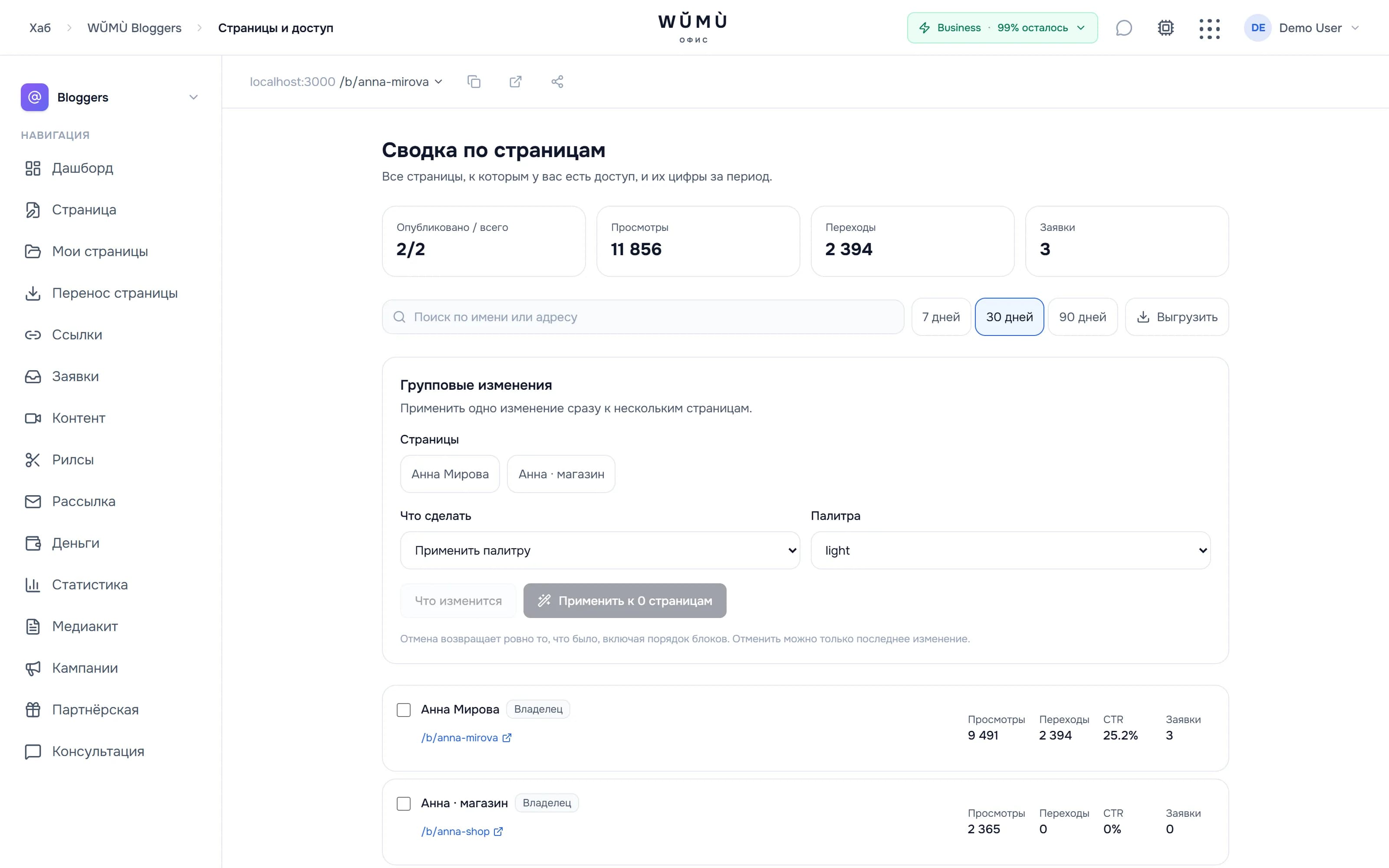Image resolution: width=1389 pixels, height=868 pixels.
Task: Open the Палитра dropdown showing light
Action: (x=1010, y=550)
